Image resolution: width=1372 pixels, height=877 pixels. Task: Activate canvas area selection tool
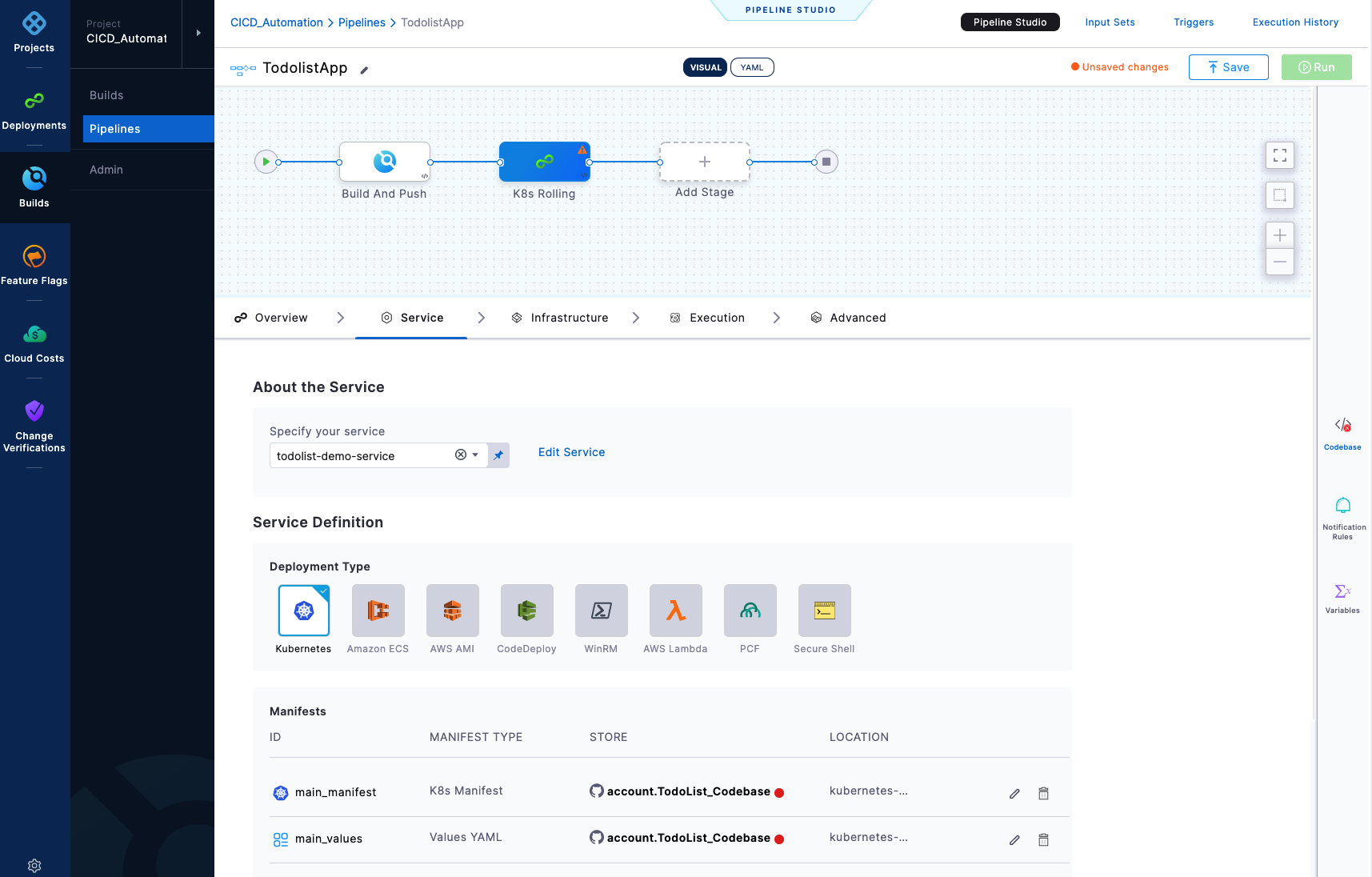(1280, 195)
